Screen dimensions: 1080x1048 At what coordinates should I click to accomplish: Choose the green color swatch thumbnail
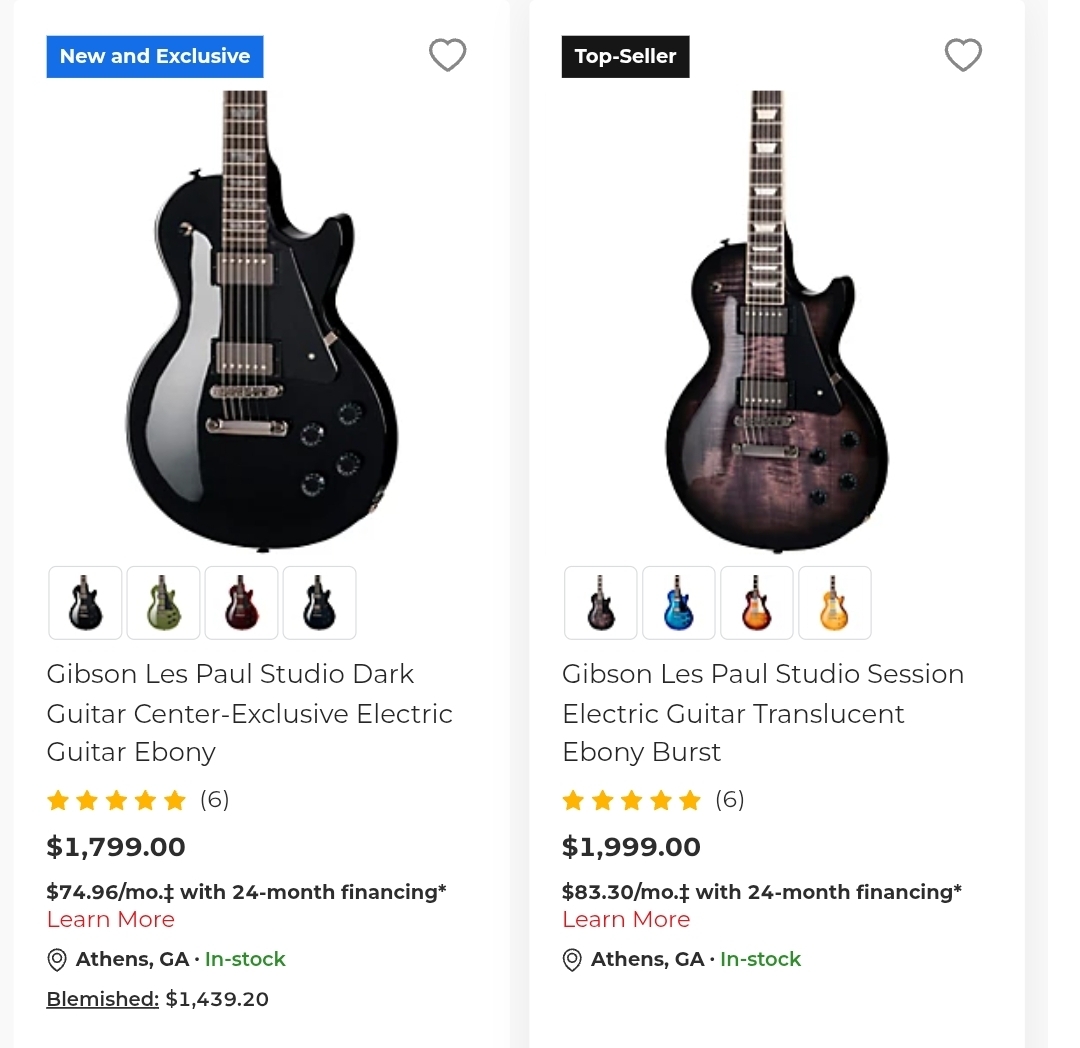point(164,603)
